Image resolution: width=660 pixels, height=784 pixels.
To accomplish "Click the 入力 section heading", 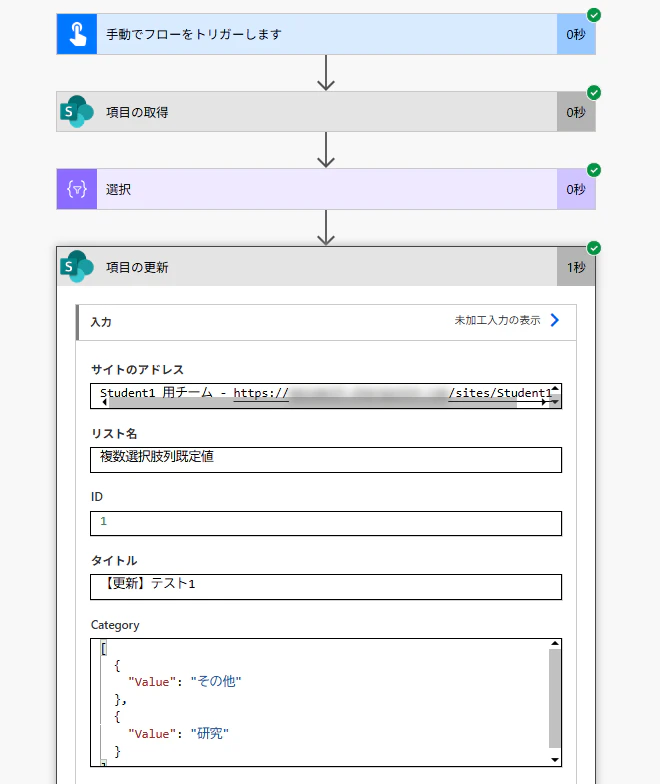I will click(x=101, y=322).
